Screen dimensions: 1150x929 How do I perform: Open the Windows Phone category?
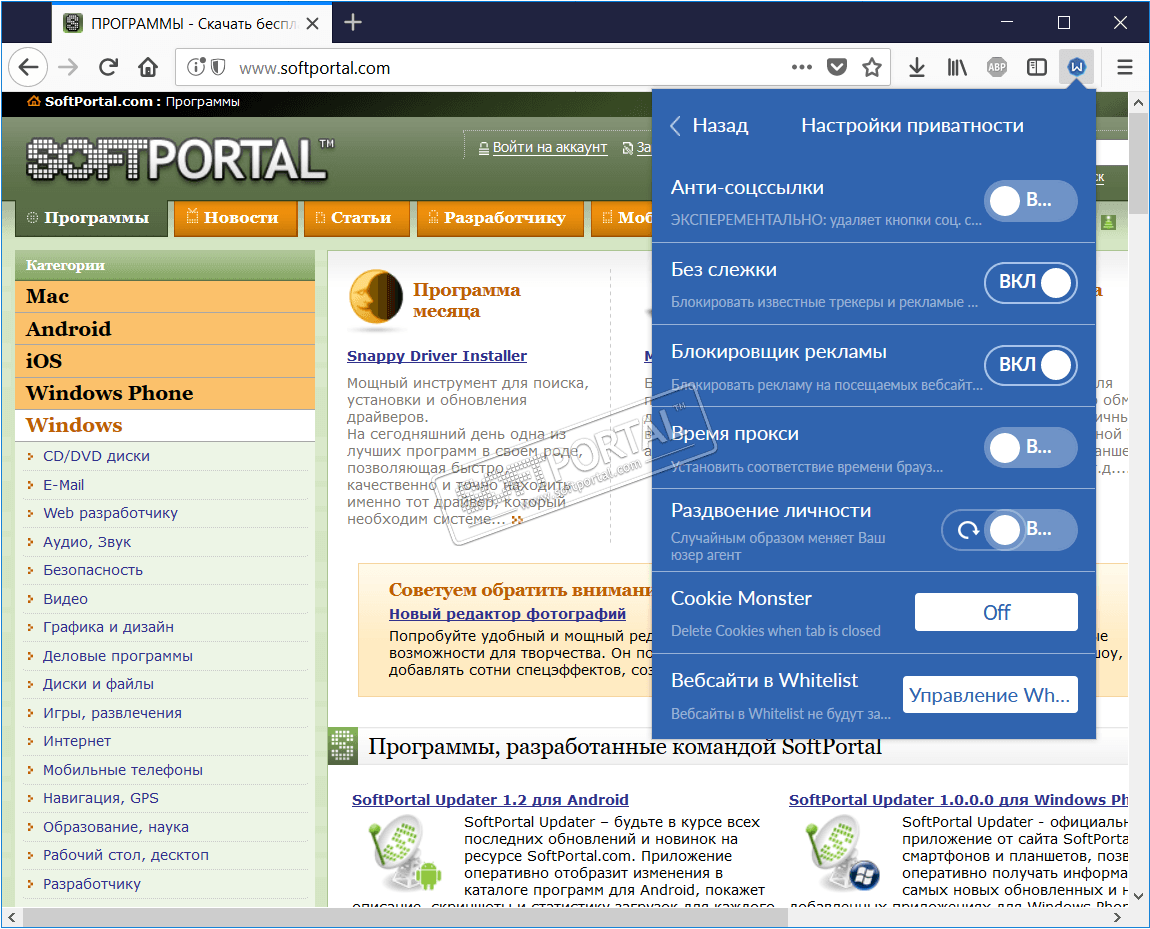pyautogui.click(x=165, y=393)
